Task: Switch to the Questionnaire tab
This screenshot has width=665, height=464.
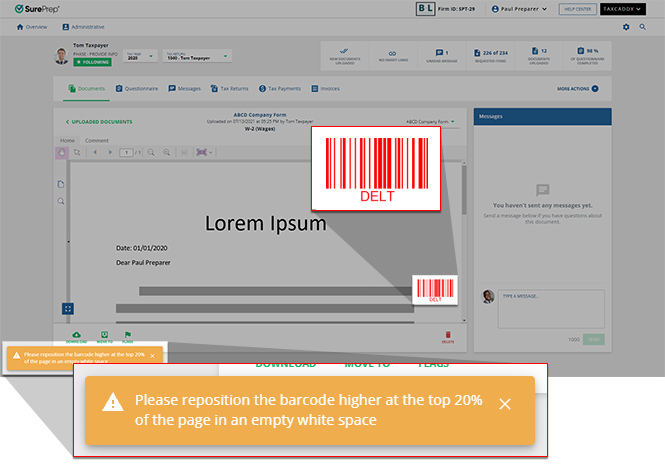Action: [x=137, y=89]
